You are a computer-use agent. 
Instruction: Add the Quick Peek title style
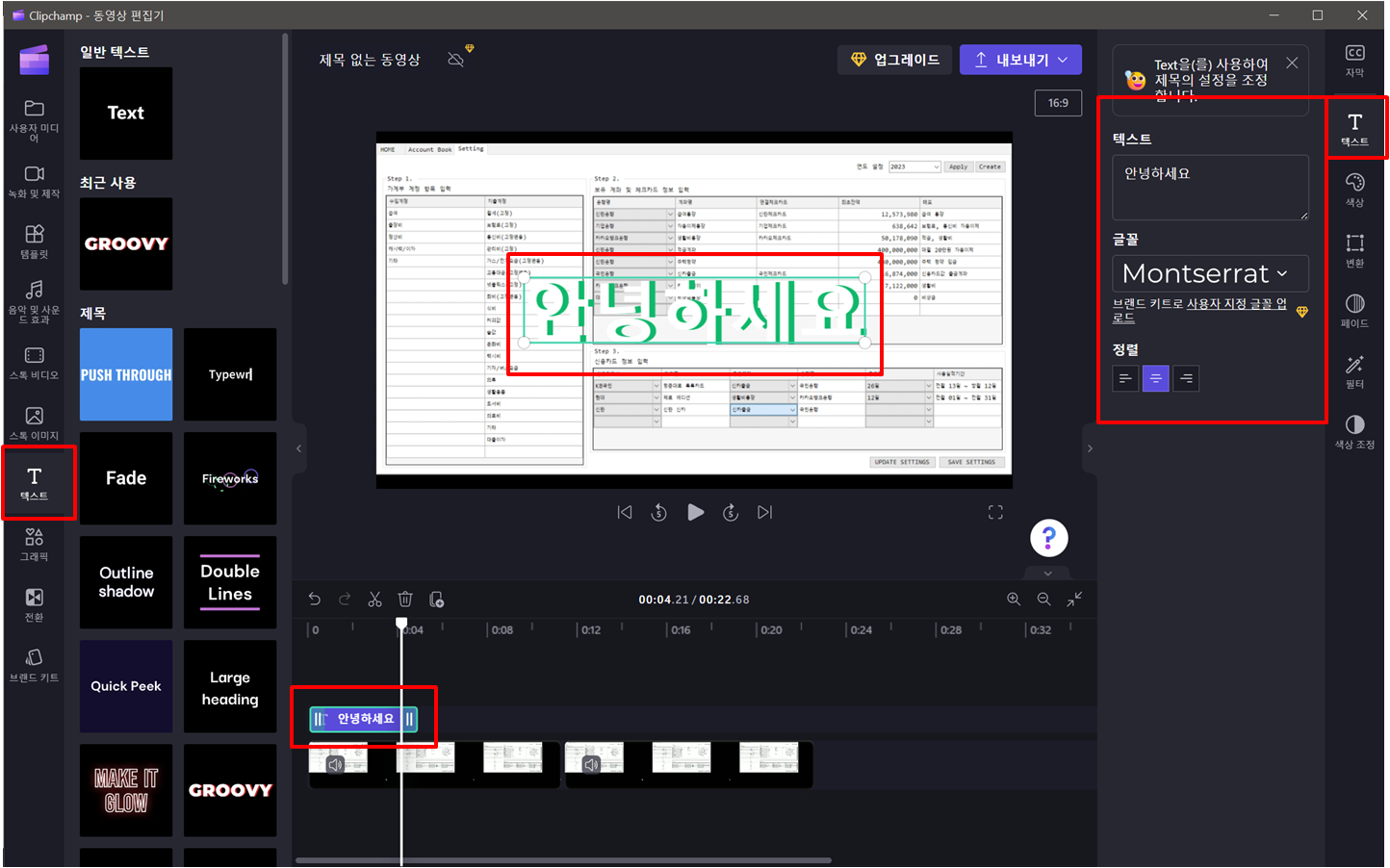(126, 686)
